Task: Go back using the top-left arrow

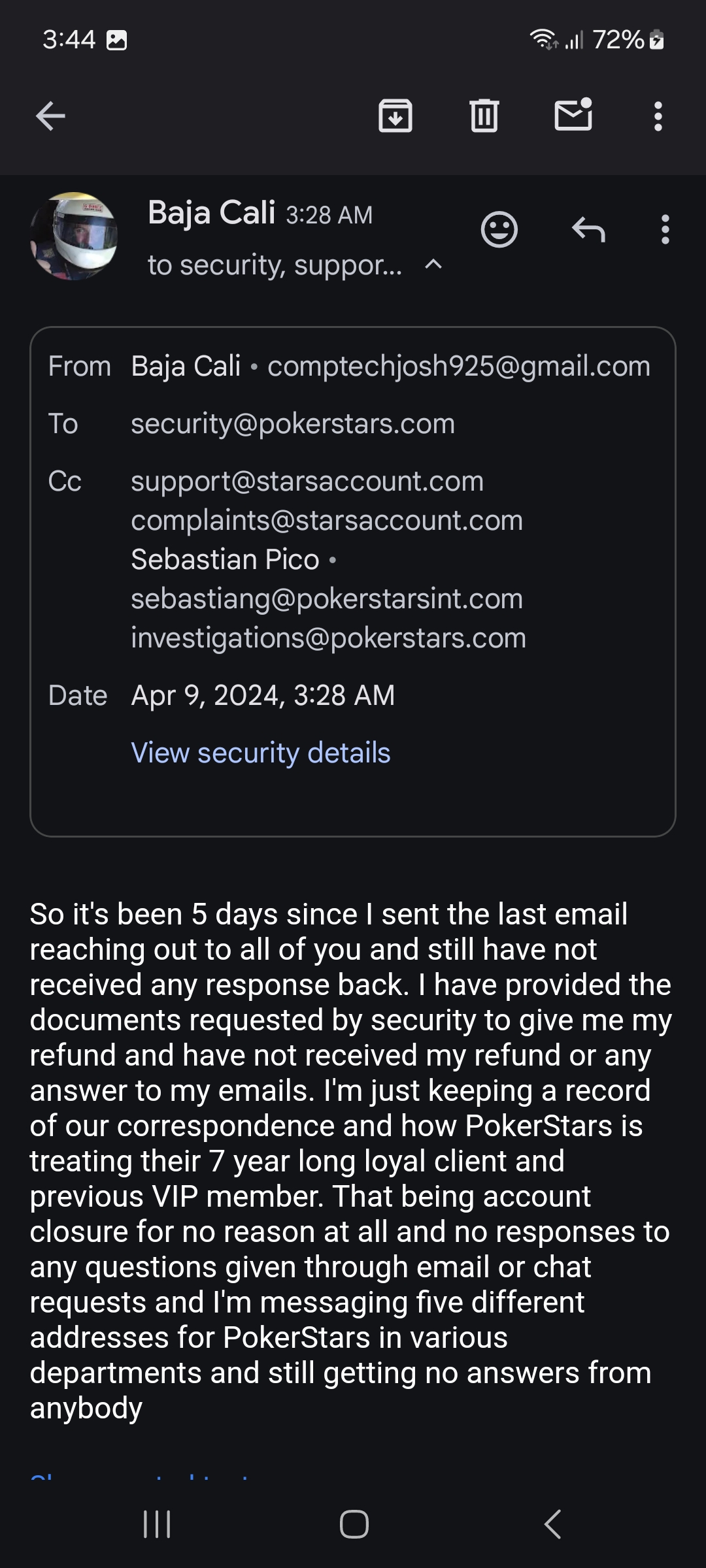Action: (50, 117)
